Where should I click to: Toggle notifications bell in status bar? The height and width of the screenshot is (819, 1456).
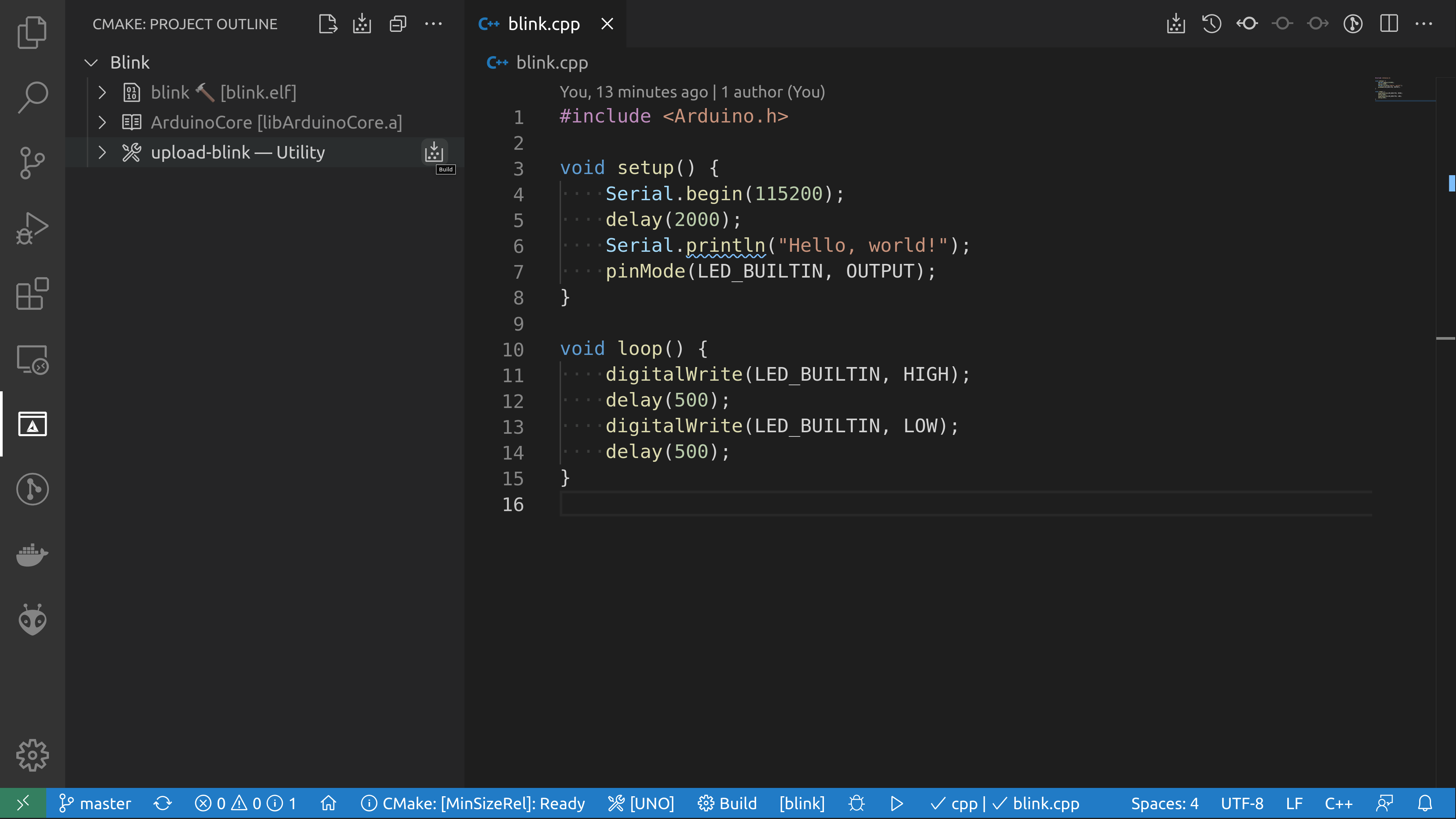pyautogui.click(x=1425, y=803)
